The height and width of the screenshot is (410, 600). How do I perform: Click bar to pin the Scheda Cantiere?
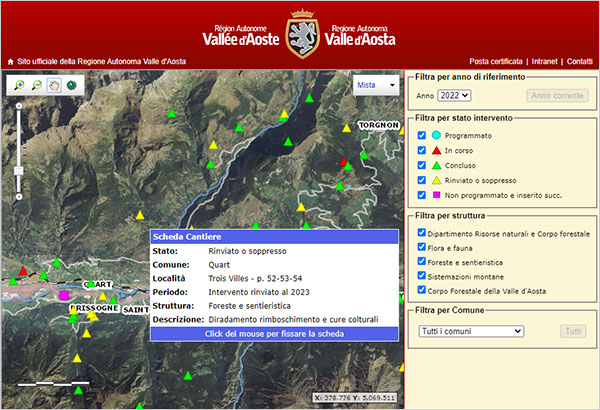pyautogui.click(x=274, y=333)
